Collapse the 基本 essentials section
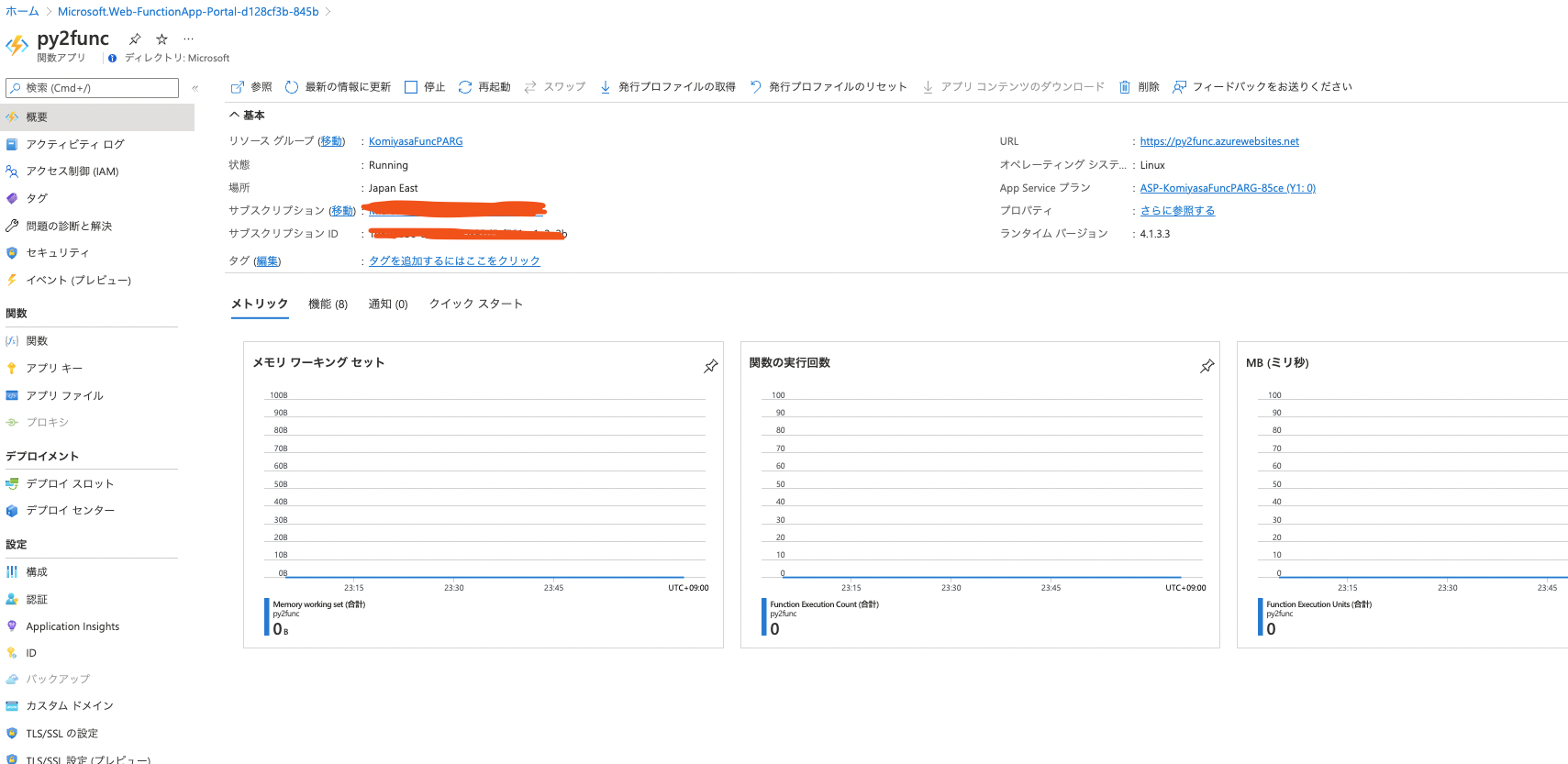Image resolution: width=1568 pixels, height=764 pixels. click(x=247, y=115)
